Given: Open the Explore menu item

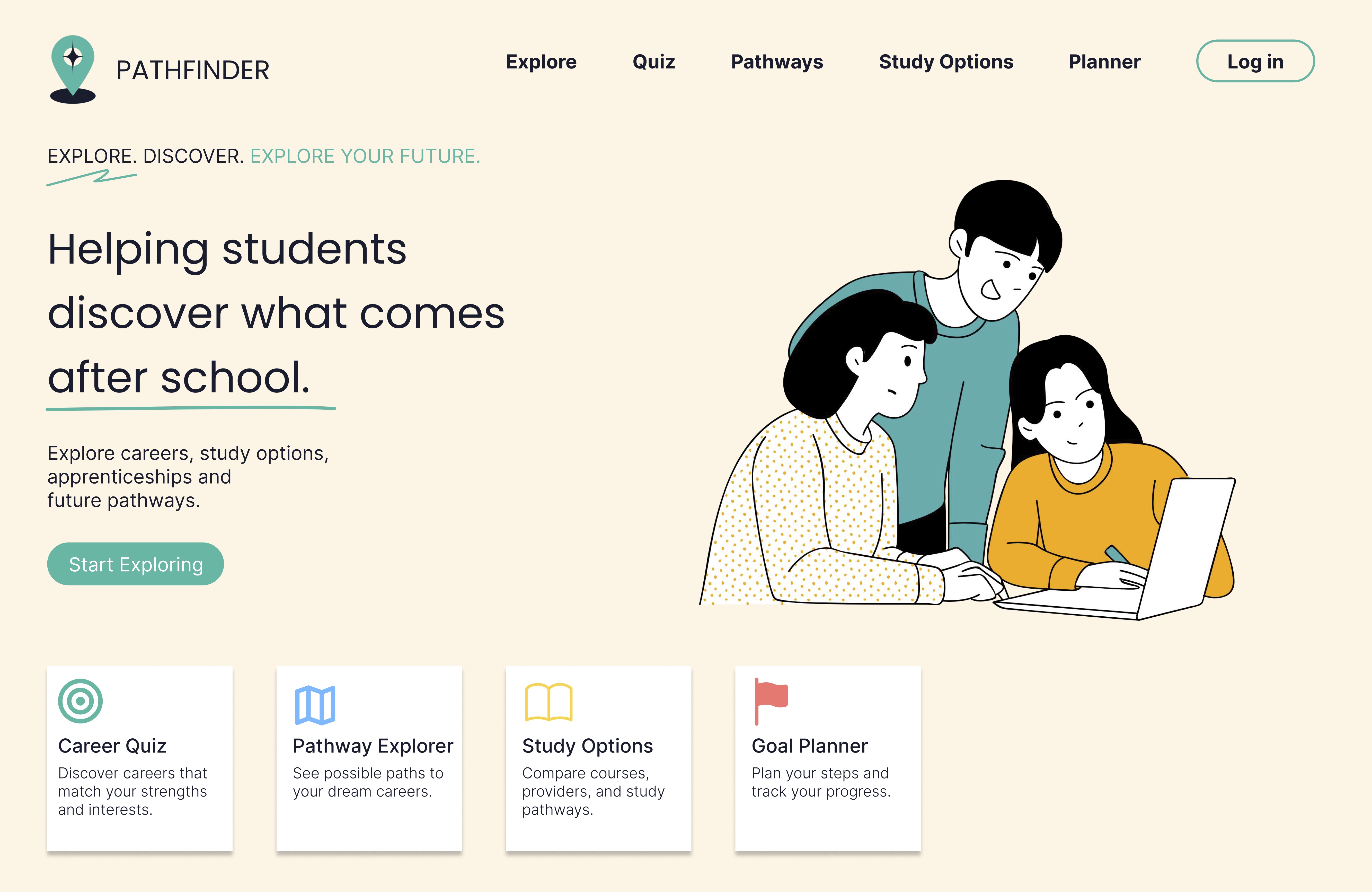Looking at the screenshot, I should tap(541, 62).
